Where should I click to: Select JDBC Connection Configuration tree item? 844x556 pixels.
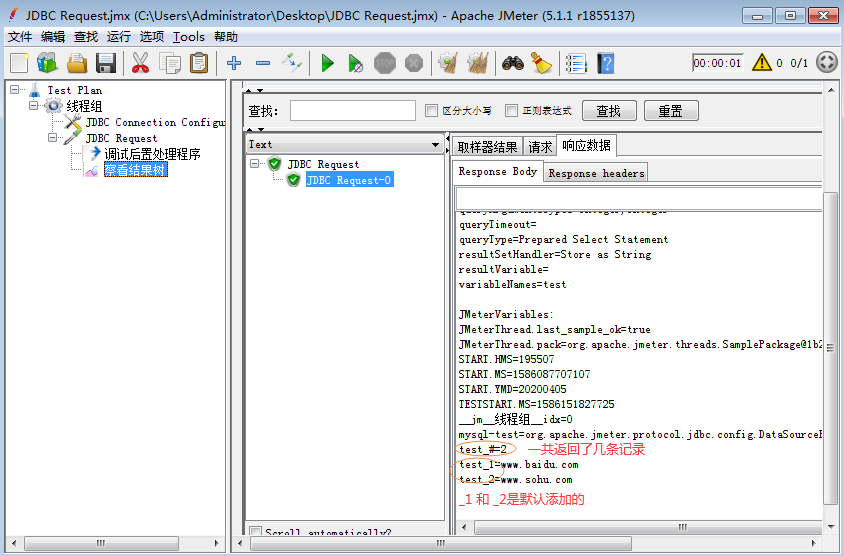144,122
